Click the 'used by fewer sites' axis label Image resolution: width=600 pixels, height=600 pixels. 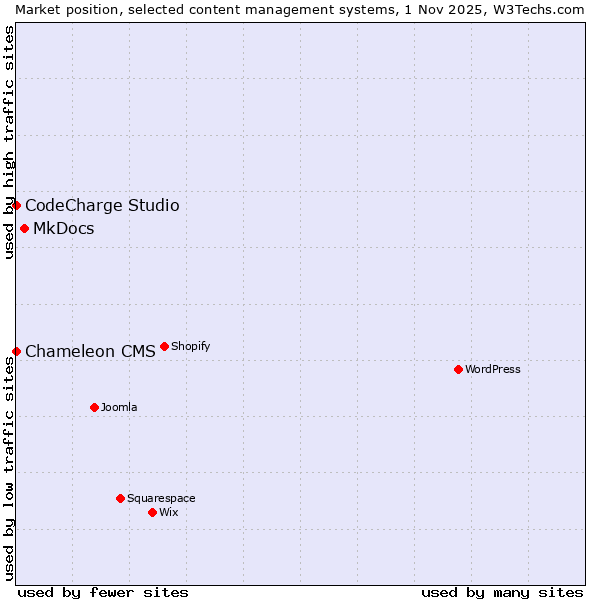pyautogui.click(x=103, y=592)
